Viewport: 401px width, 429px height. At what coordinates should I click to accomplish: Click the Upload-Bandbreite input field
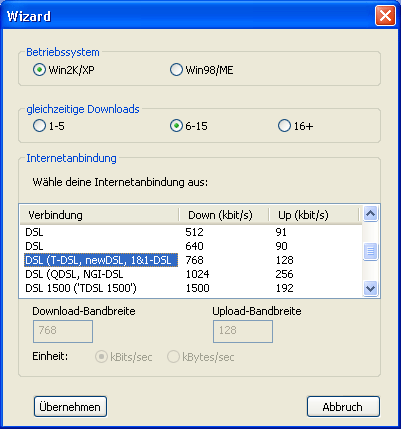coord(243,331)
